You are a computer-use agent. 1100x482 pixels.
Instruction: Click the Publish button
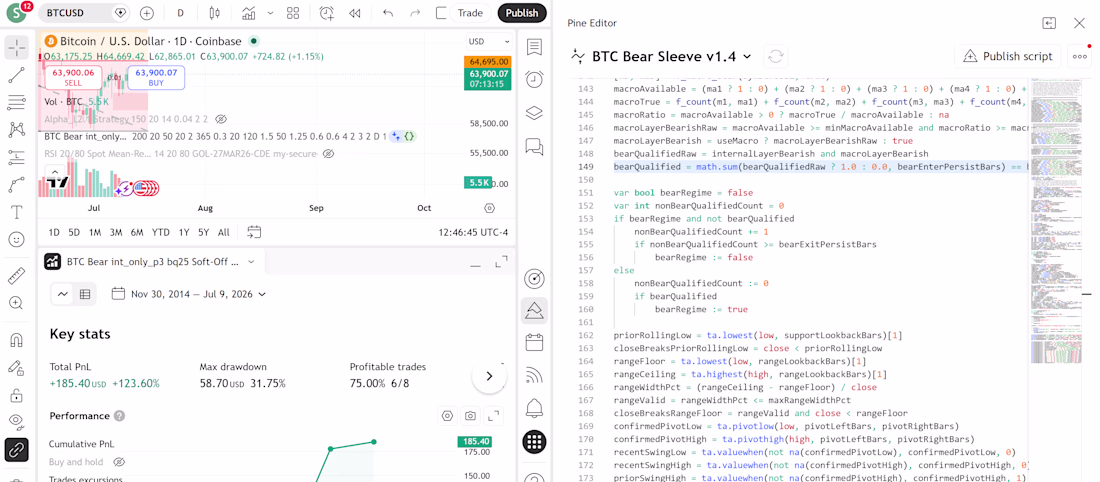(522, 13)
